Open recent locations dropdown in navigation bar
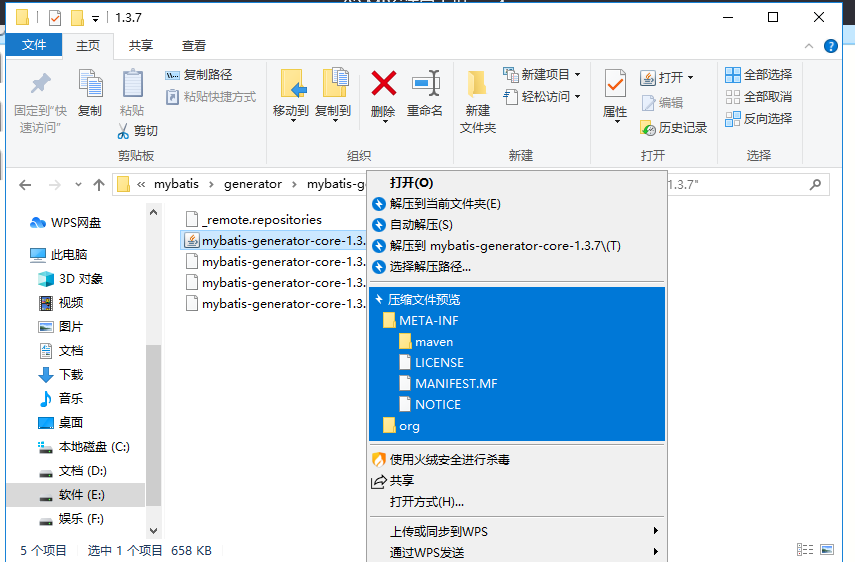Viewport: 855px width, 562px height. coord(79,185)
